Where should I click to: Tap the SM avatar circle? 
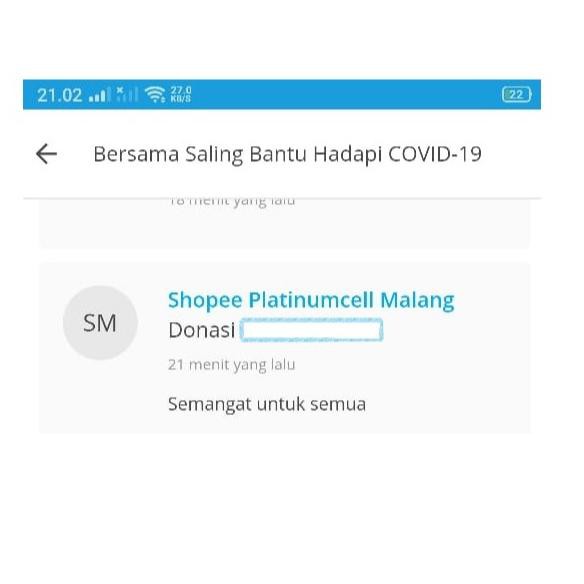[100, 323]
